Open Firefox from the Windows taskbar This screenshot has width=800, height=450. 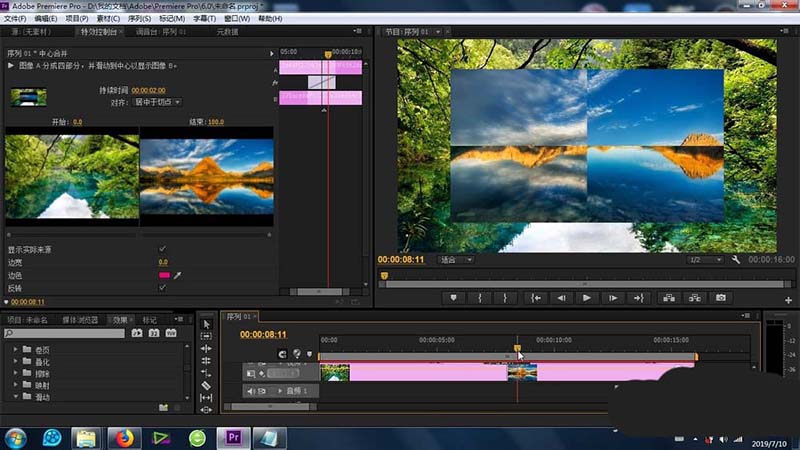(122, 437)
